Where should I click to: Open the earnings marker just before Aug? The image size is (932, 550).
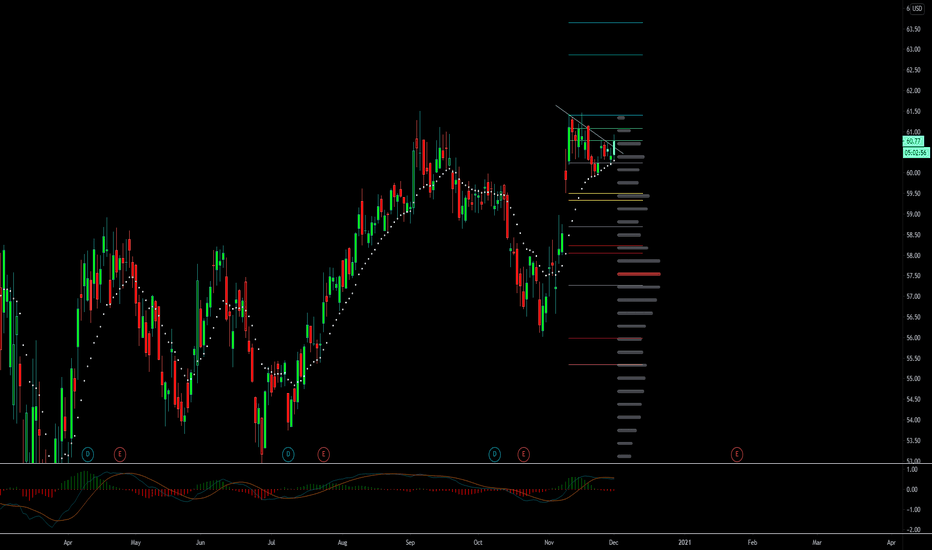tap(323, 454)
